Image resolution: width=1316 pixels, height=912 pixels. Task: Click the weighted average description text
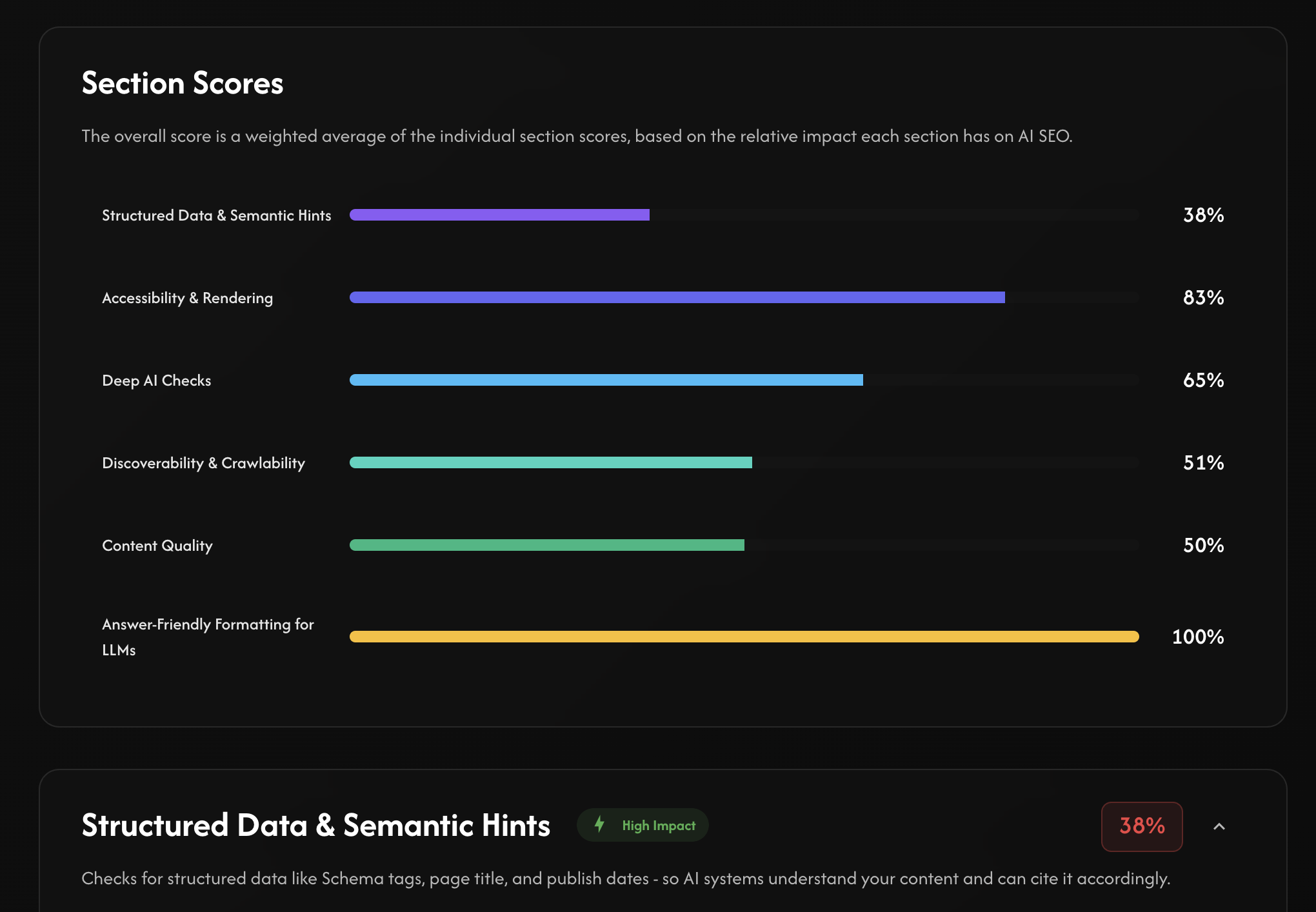tap(577, 136)
